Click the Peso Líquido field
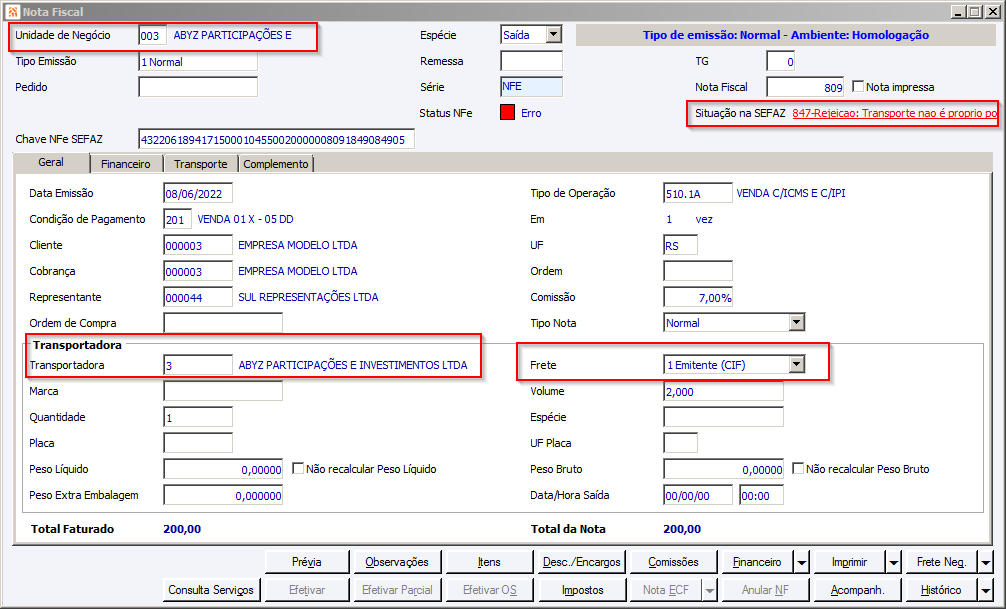Image resolution: width=1006 pixels, height=609 pixels. tap(223, 469)
